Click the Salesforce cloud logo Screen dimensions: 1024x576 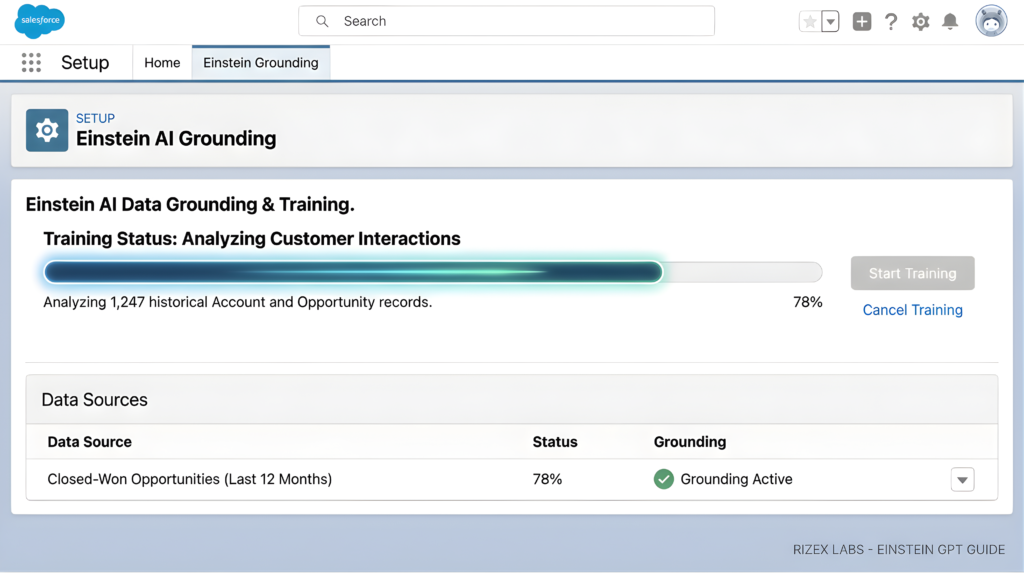tap(38, 20)
